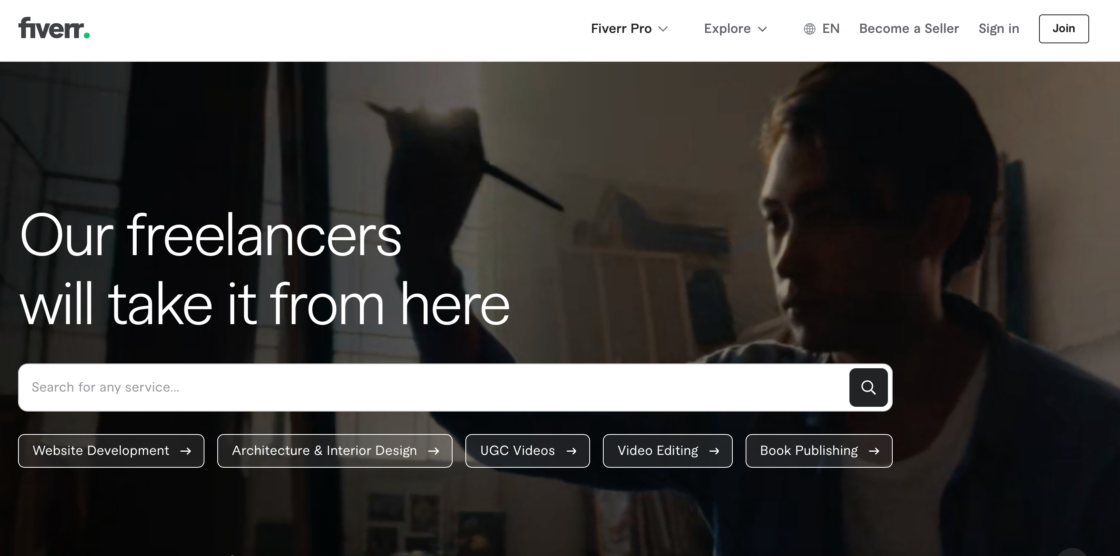Change language with the EN label
The width and height of the screenshot is (1120, 556).
(x=831, y=29)
